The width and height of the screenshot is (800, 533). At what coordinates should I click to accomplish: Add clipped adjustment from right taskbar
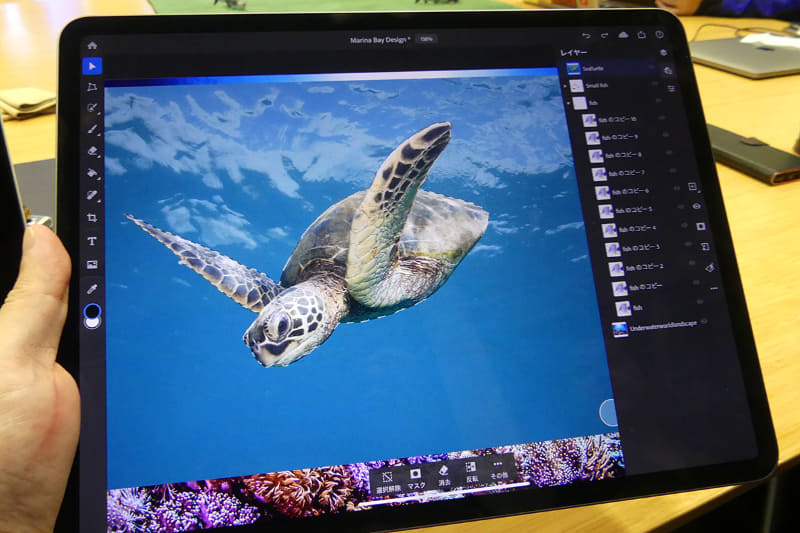pyautogui.click(x=705, y=246)
